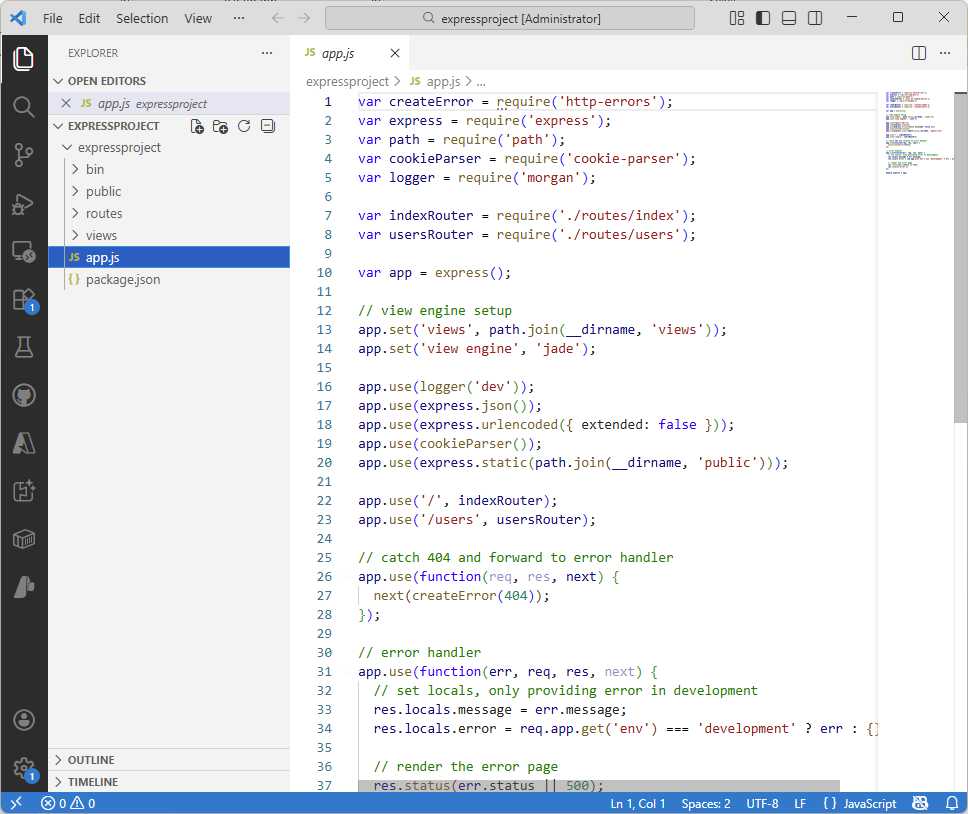Open the Azure view in activity bar
Viewport: 968px width, 814px height.
(23, 443)
